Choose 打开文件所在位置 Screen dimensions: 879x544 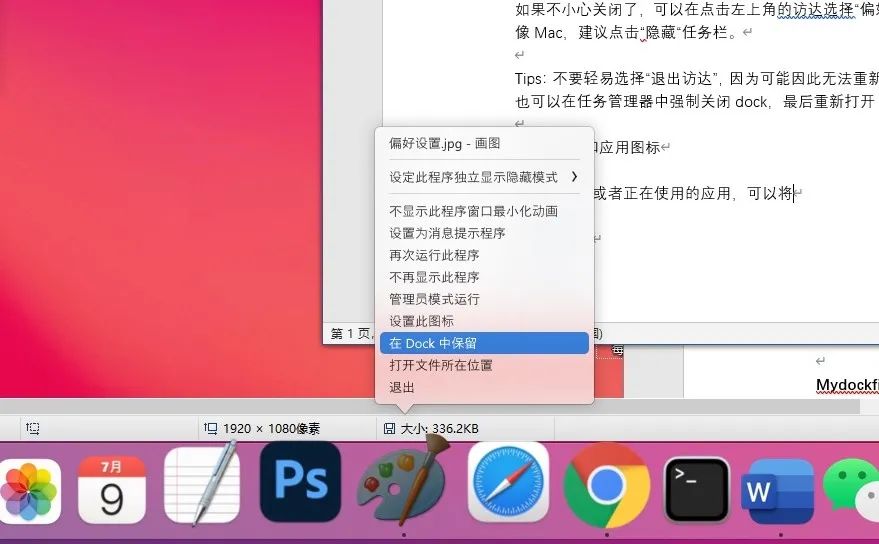tap(484, 365)
